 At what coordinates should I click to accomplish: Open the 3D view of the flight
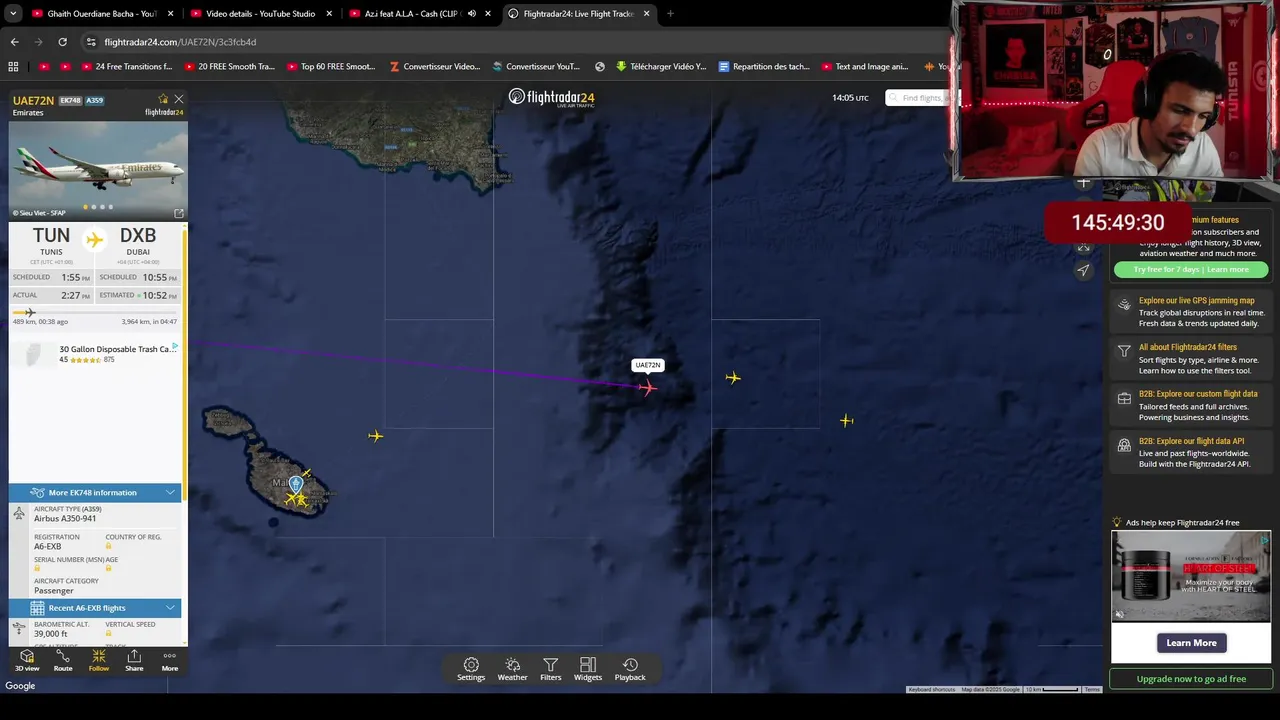27,660
